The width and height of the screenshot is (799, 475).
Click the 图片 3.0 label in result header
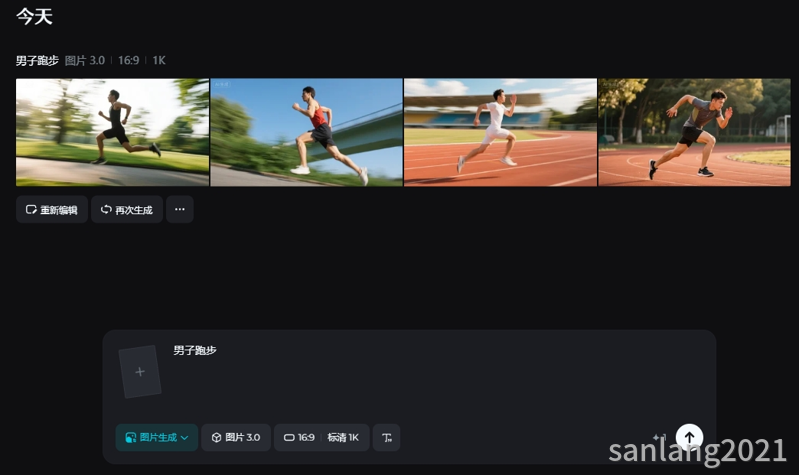pyautogui.click(x=85, y=61)
